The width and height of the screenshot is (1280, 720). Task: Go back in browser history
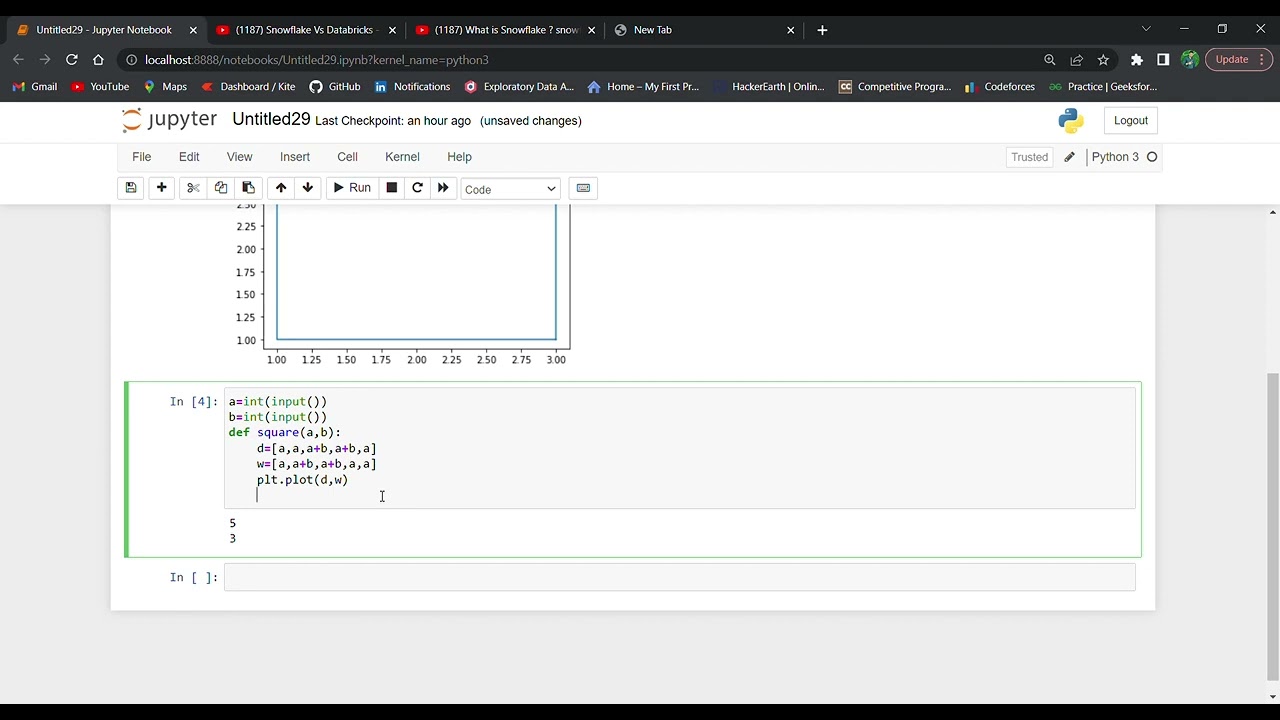(19, 60)
